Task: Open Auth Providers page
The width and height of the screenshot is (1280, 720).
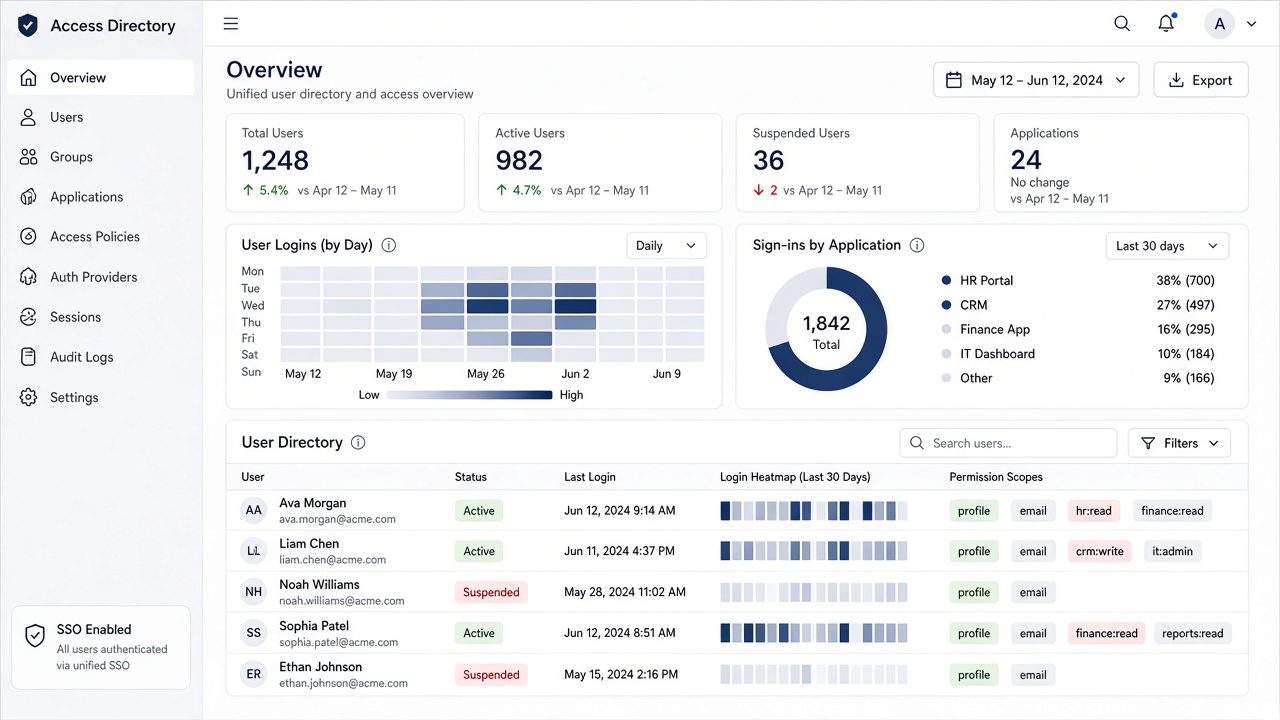Action: click(101, 277)
